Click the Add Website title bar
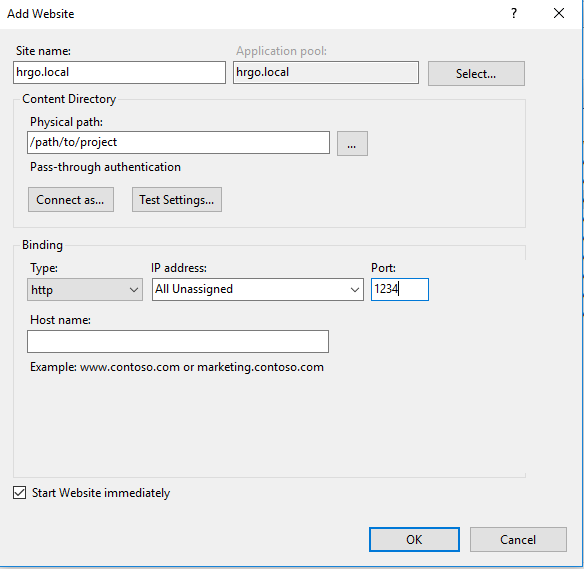Viewport: 584px width, 569px height. 253,14
